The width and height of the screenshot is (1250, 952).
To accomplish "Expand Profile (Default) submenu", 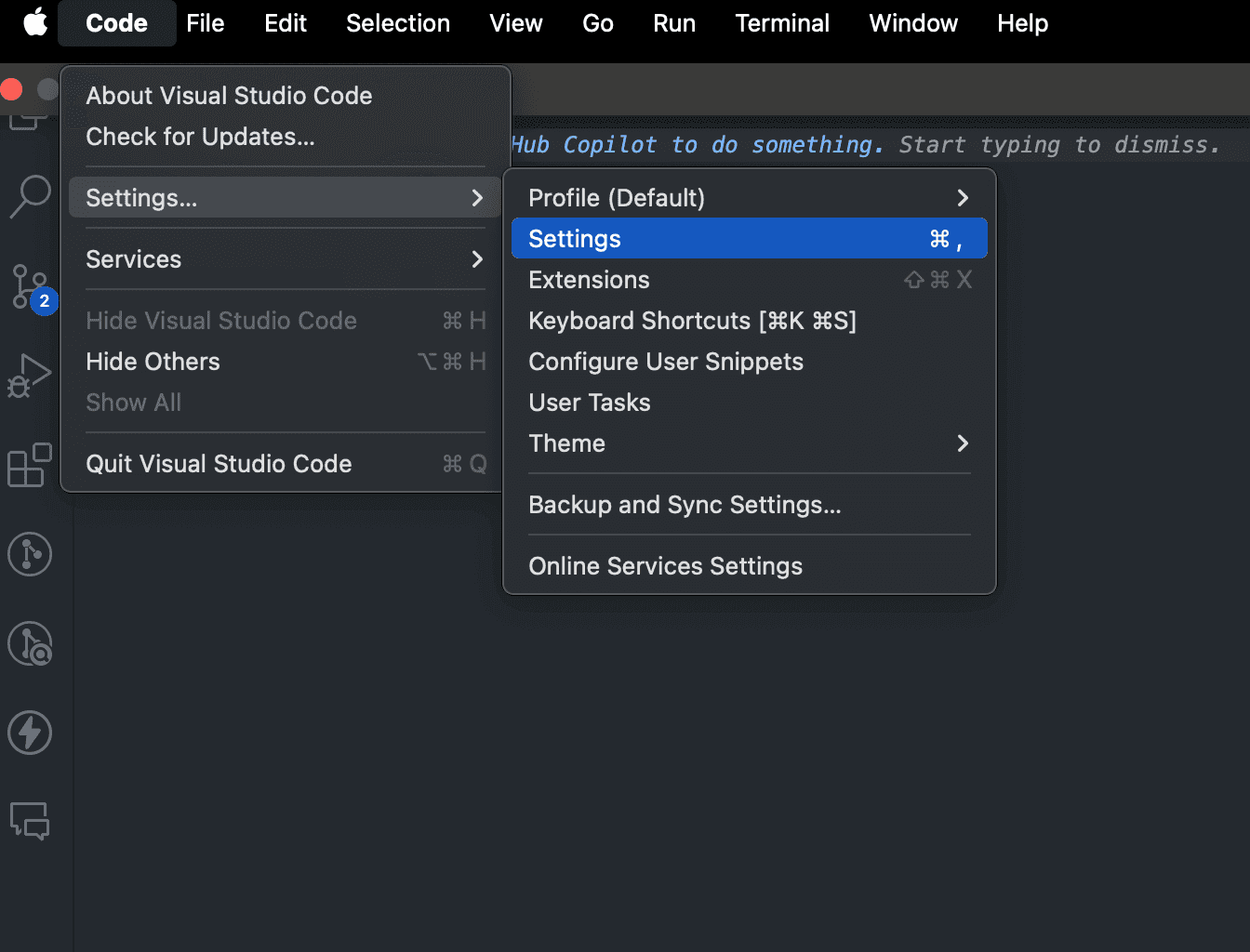I will point(750,197).
